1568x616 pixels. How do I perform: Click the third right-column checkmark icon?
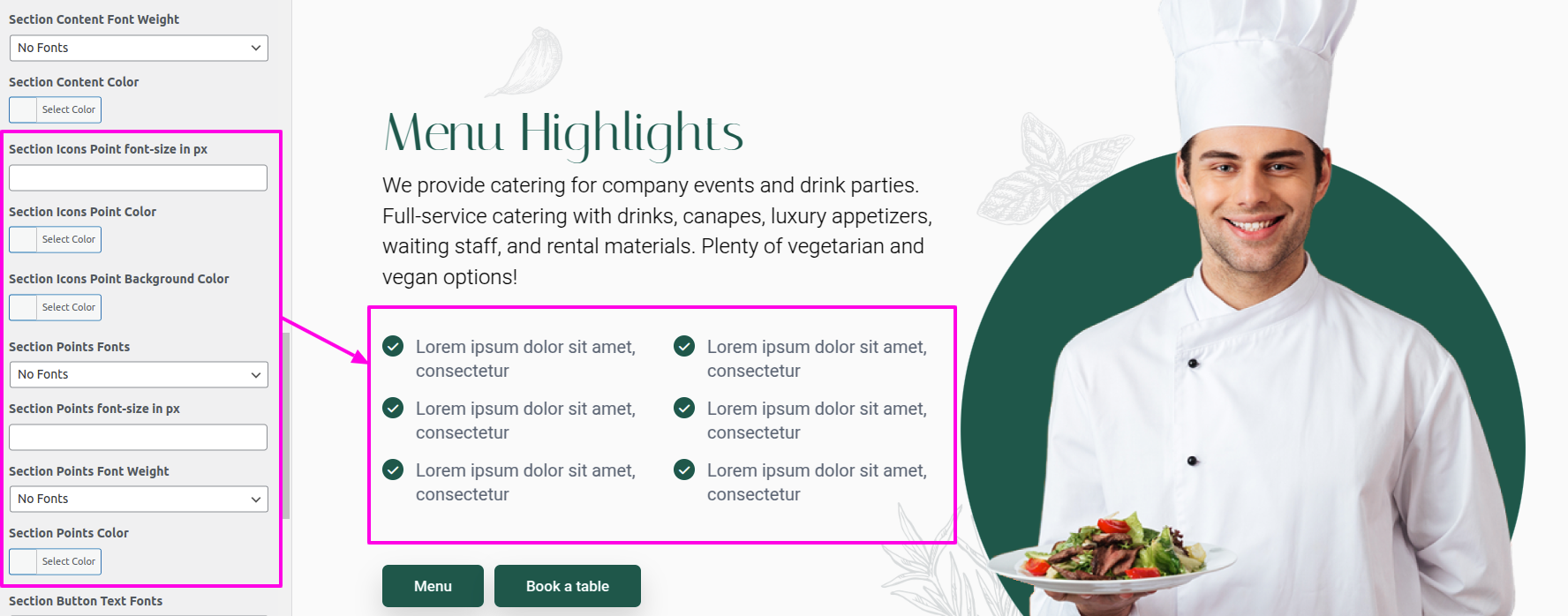684,470
